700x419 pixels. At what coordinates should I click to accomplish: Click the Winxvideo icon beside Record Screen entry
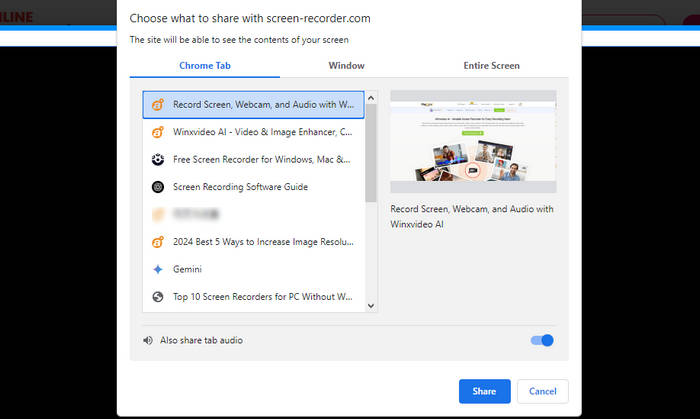click(158, 105)
